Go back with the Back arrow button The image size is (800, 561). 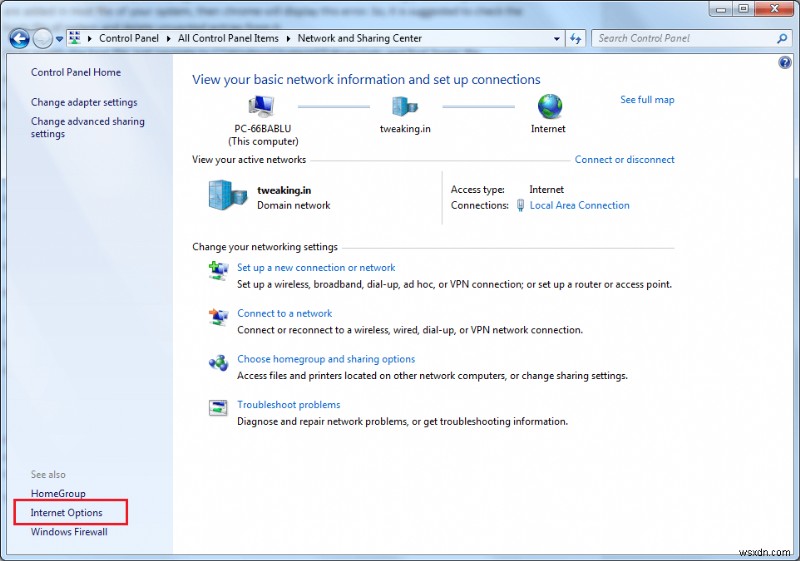(19, 38)
